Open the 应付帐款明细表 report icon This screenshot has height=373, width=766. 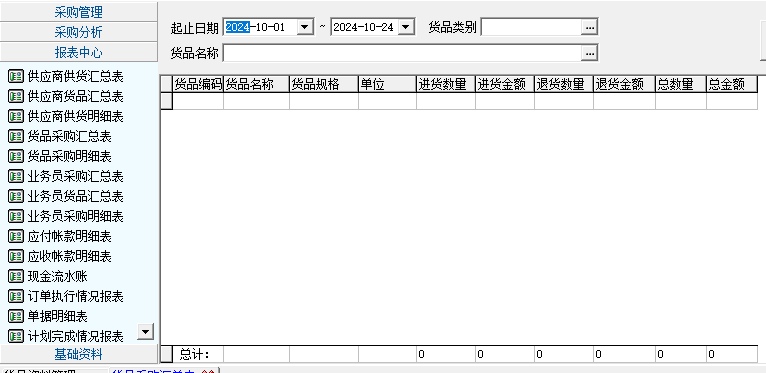coord(16,236)
